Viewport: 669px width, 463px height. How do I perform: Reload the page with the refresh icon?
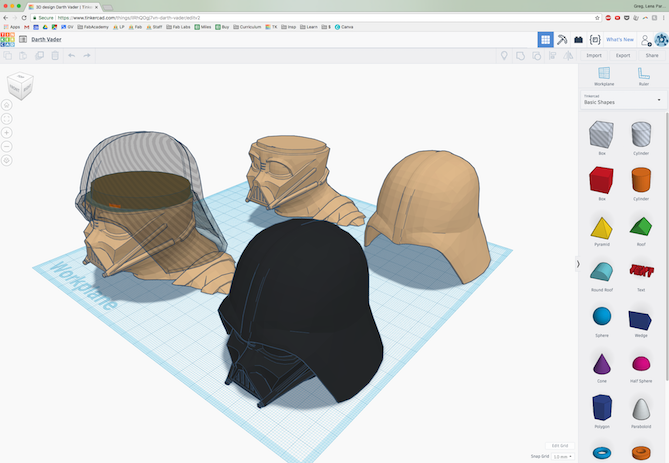point(24,18)
